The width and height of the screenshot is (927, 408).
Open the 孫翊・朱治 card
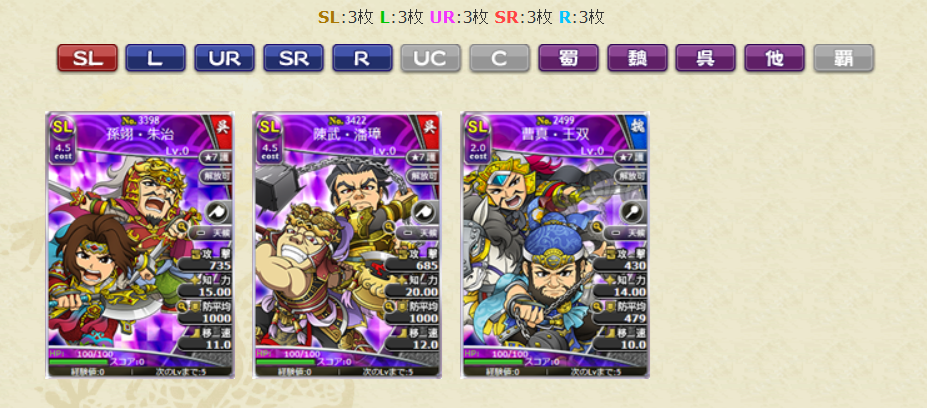[140, 245]
